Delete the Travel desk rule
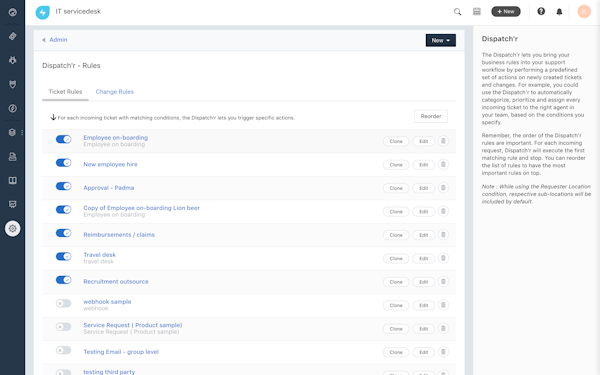 click(443, 258)
